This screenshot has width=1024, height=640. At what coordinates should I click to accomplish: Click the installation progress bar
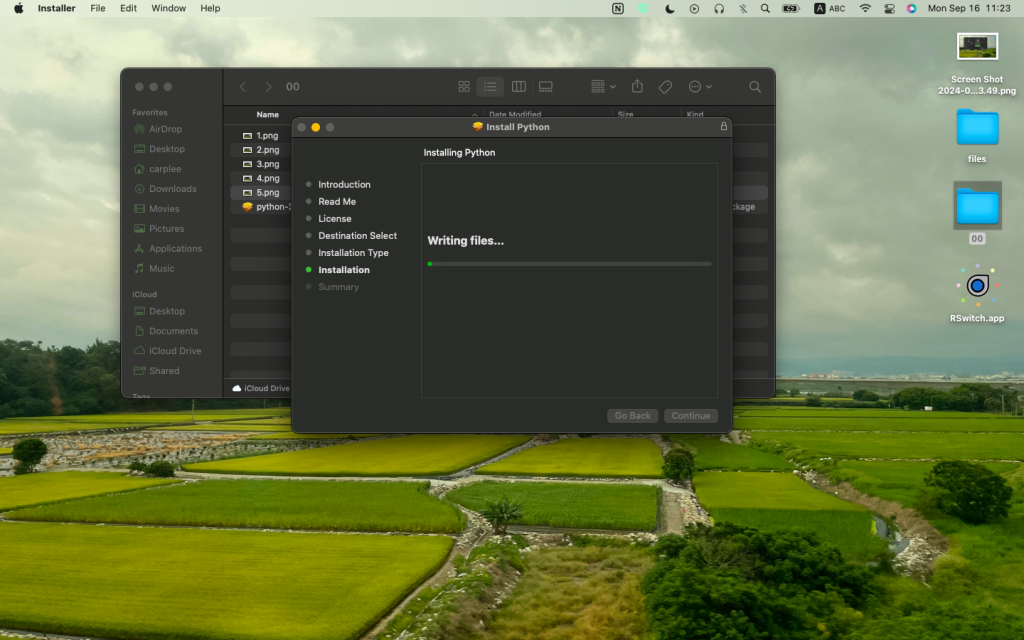click(569, 264)
